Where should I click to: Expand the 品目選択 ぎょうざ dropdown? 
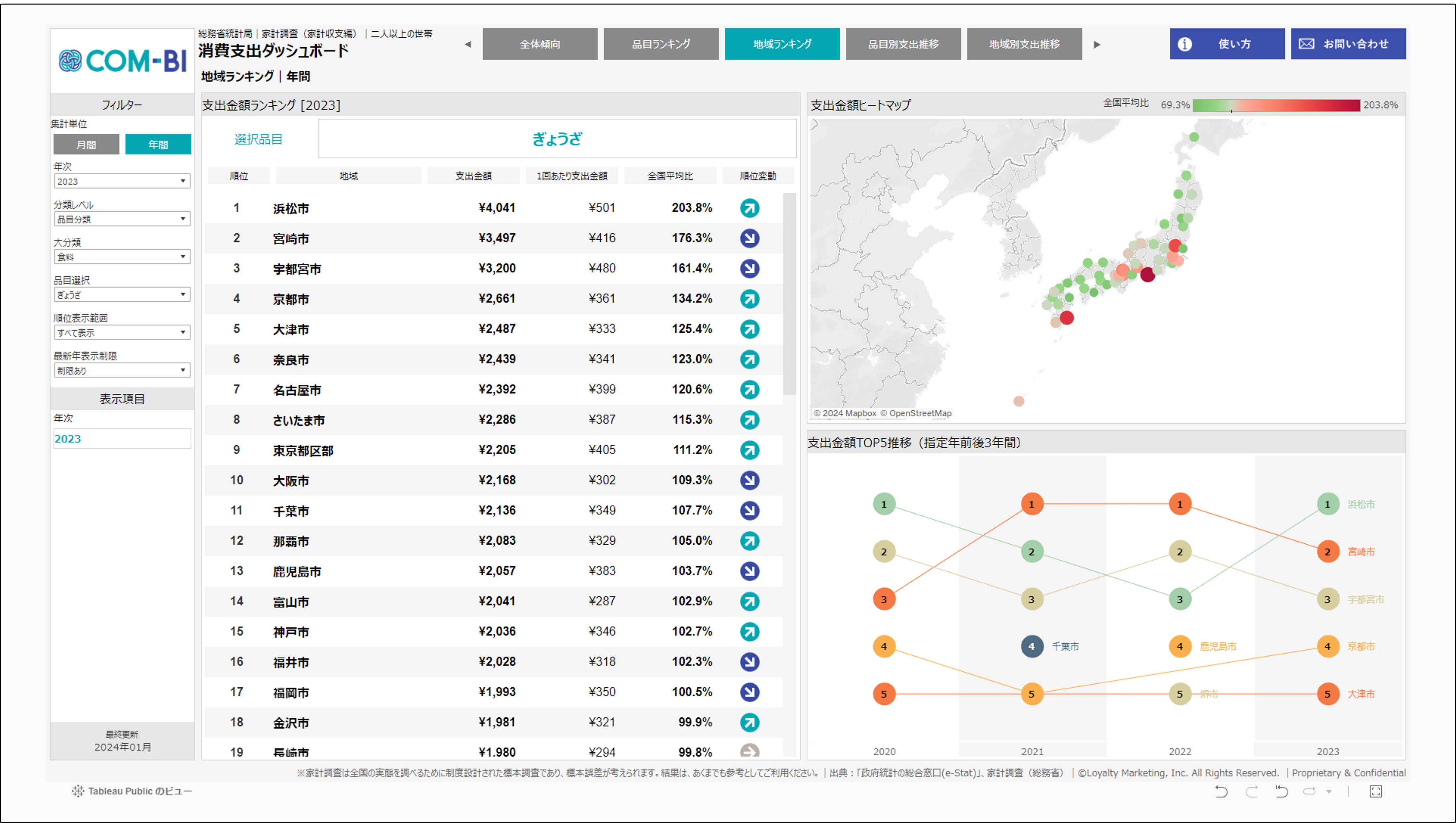[122, 294]
